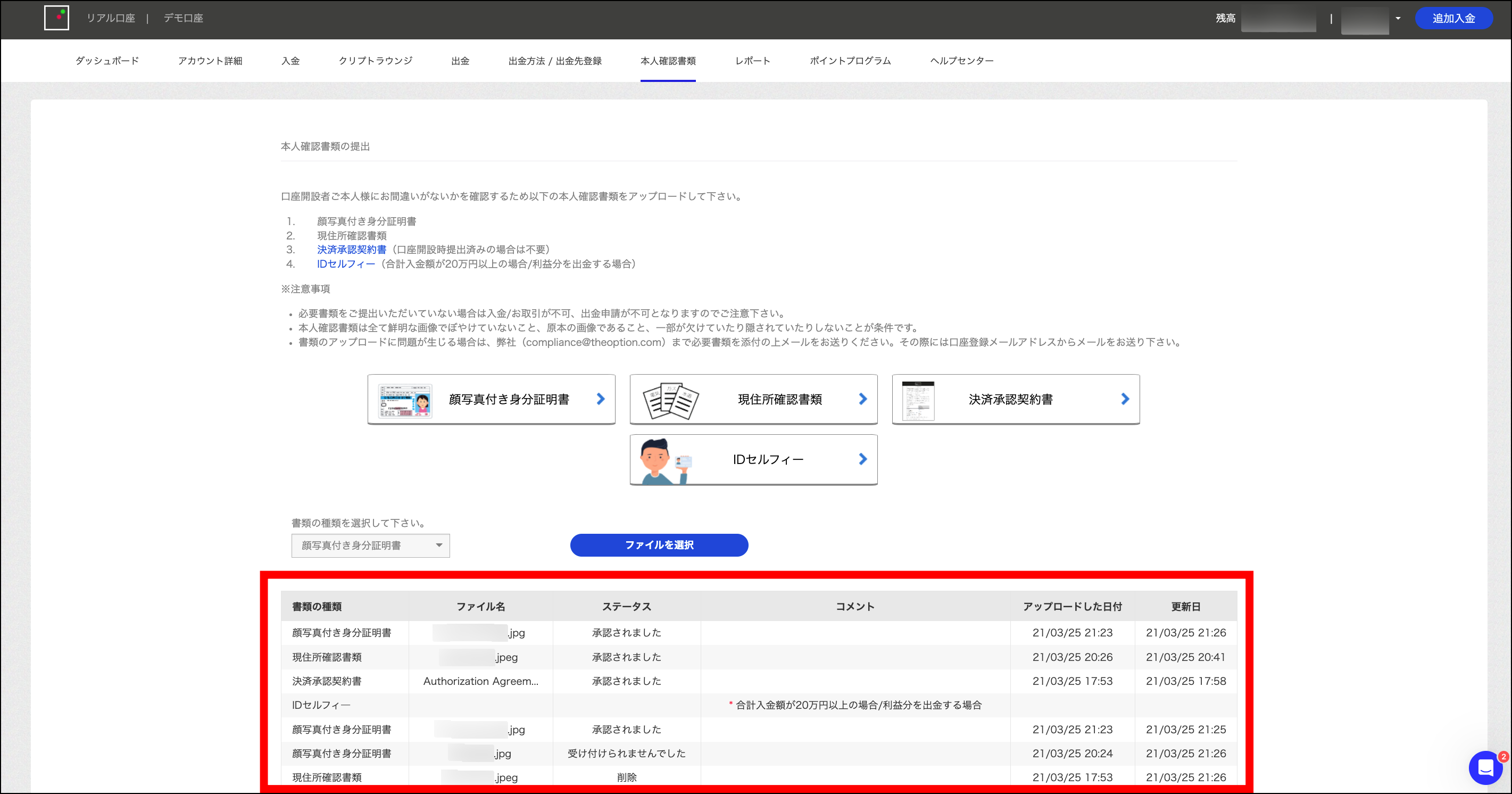Click the 残高 balance label in the header

click(x=1225, y=19)
